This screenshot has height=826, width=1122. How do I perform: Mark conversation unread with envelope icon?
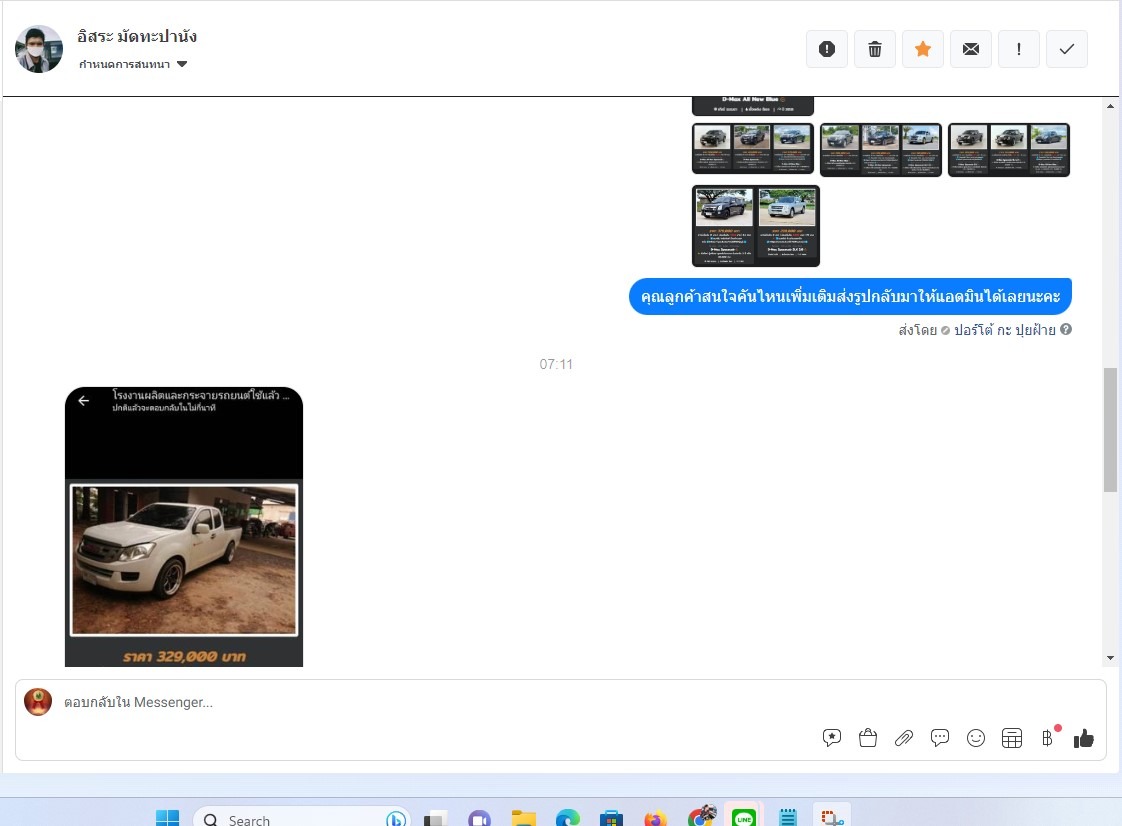tap(971, 49)
